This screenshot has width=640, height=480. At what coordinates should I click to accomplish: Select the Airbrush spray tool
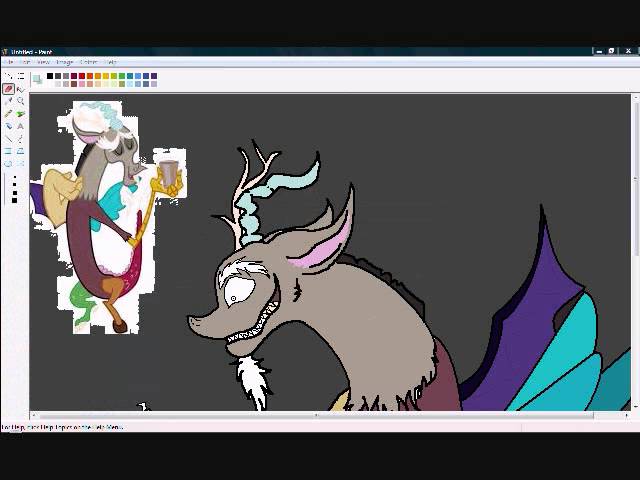coord(8,126)
